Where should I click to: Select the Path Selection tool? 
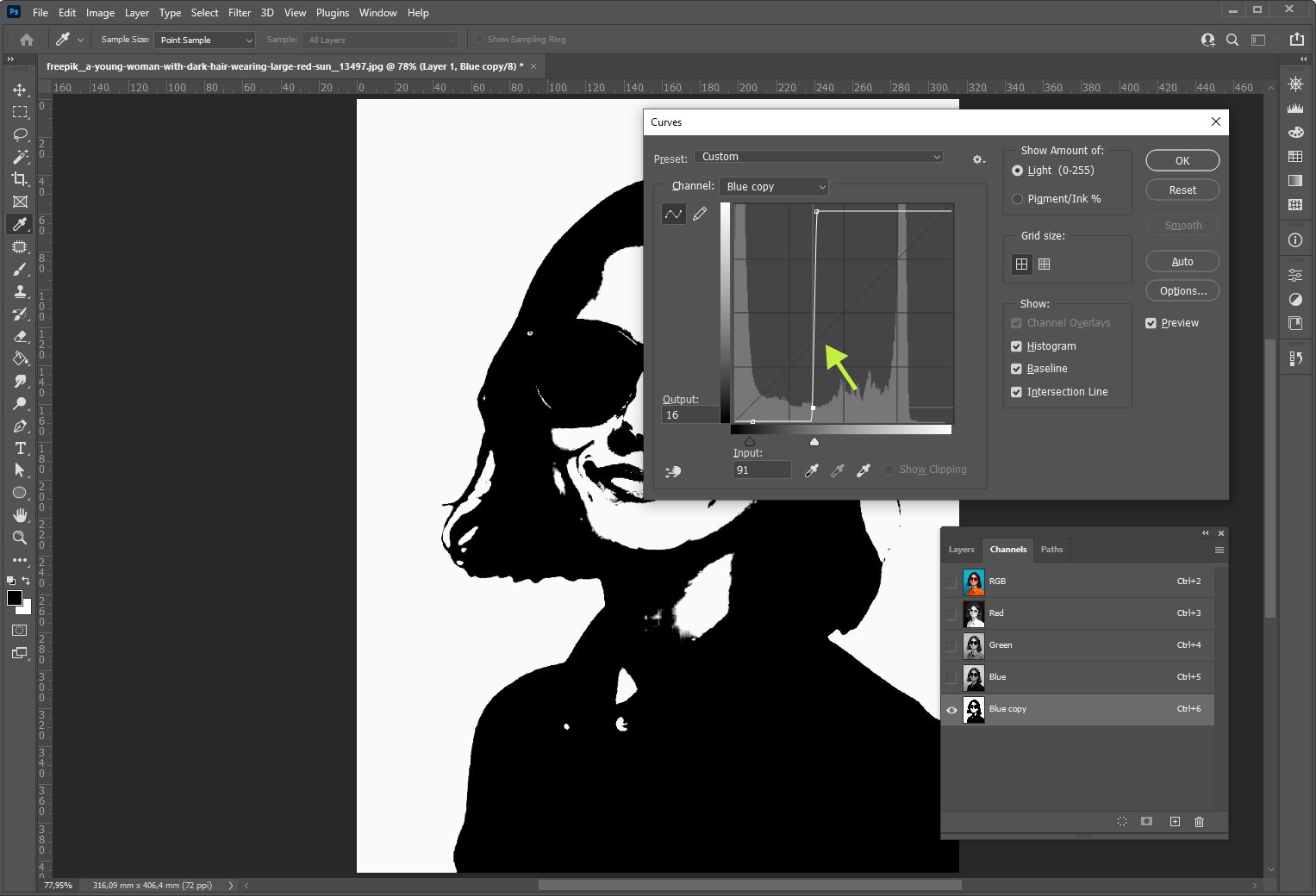point(20,470)
